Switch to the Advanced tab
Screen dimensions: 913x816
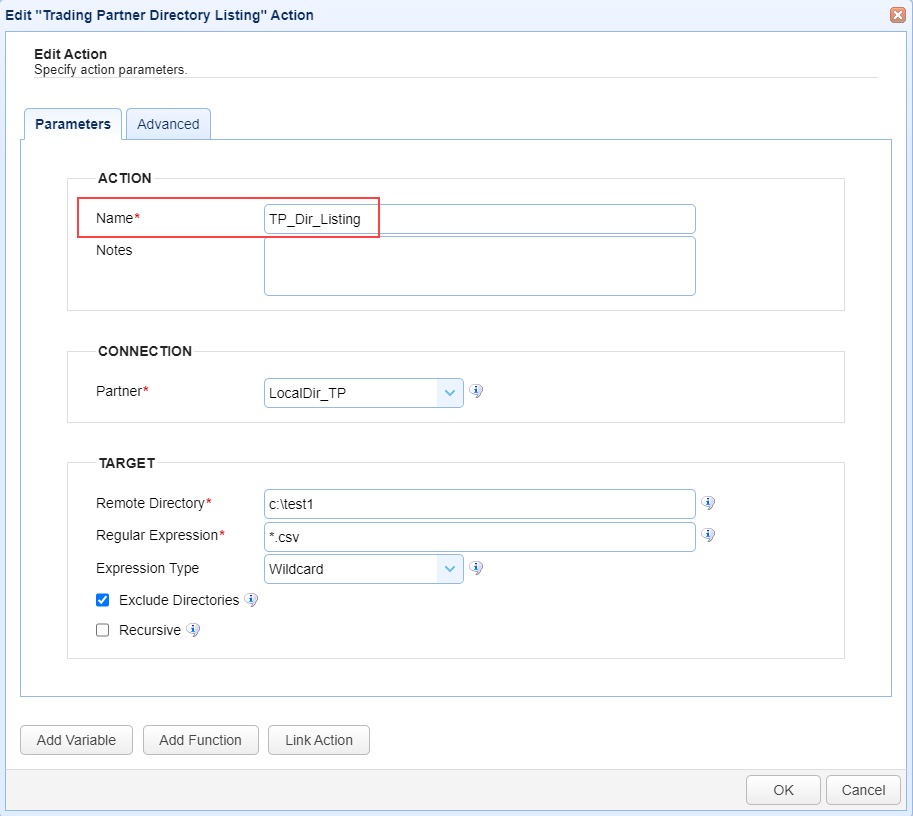click(x=168, y=124)
